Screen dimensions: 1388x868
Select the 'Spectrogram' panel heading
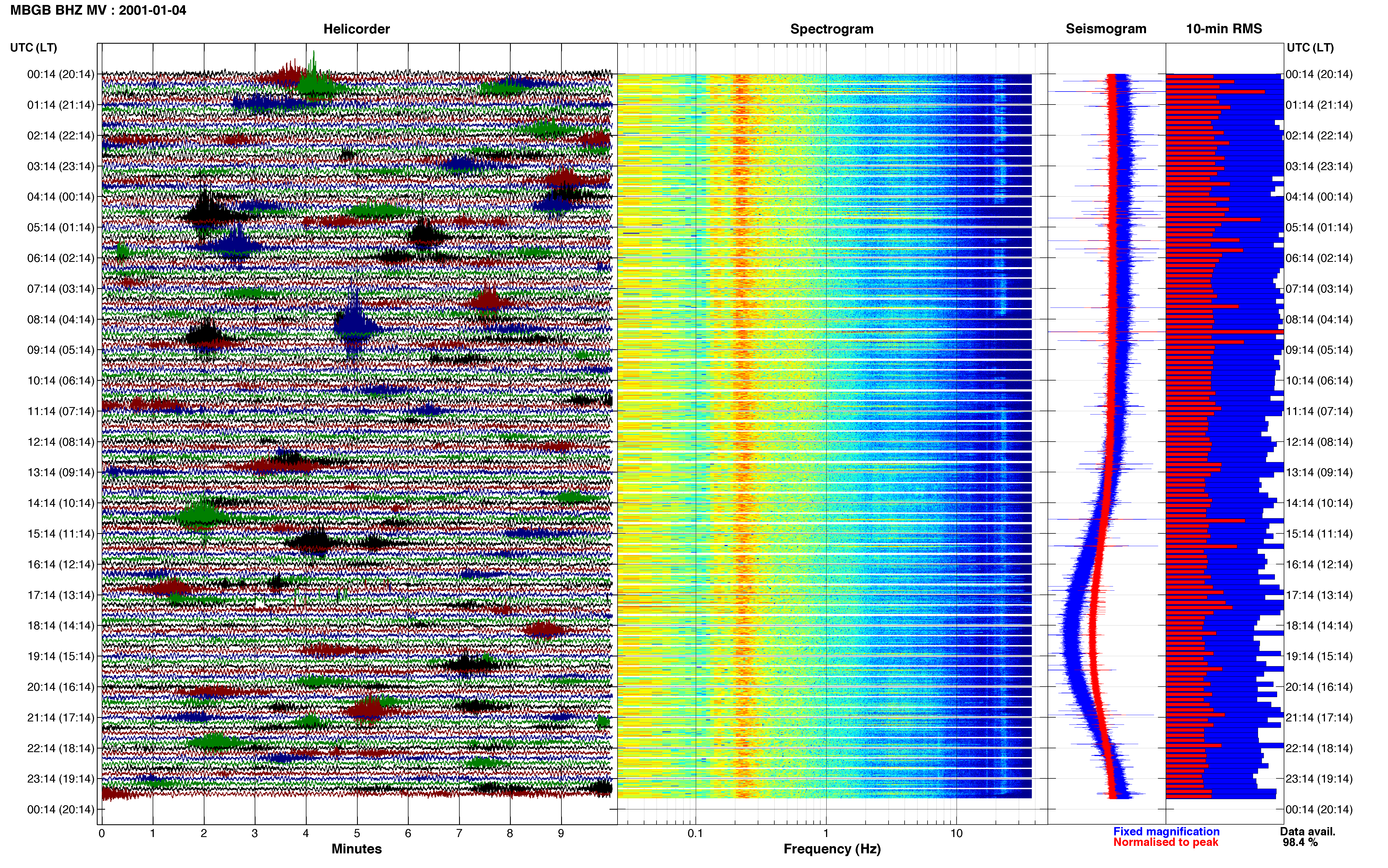(x=832, y=29)
